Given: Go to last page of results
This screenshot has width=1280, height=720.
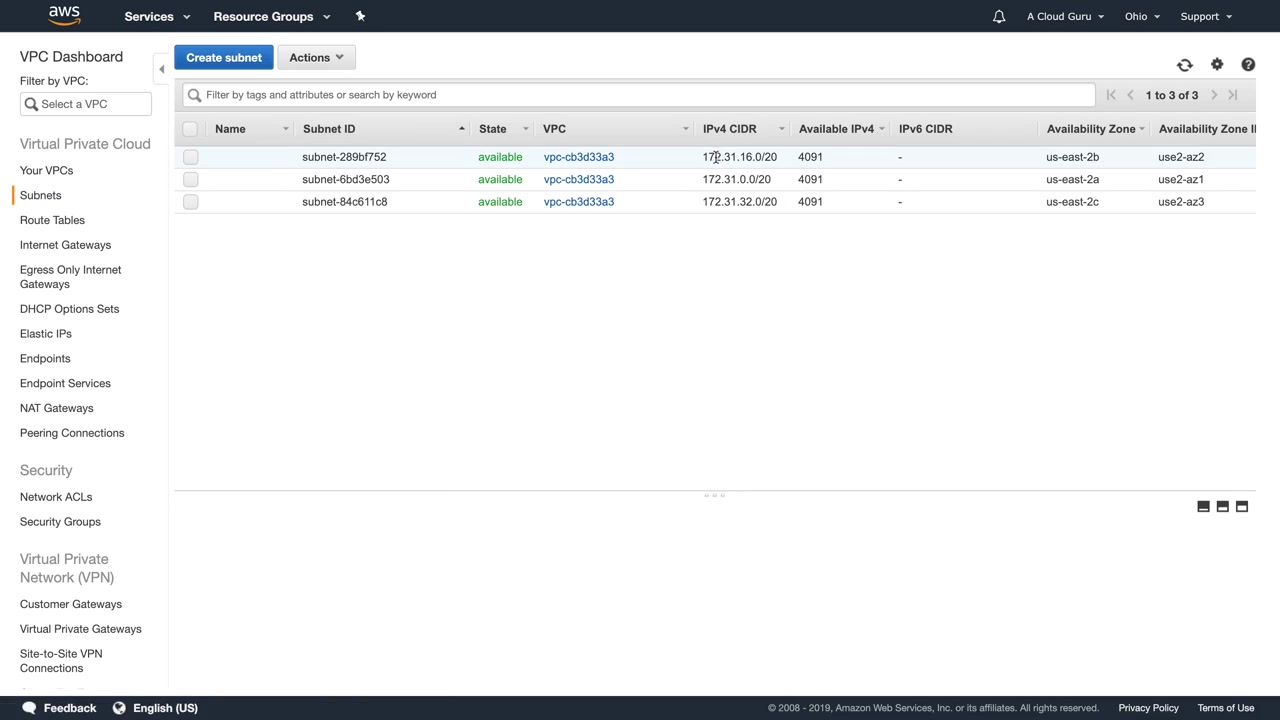Looking at the screenshot, I should 1233,95.
